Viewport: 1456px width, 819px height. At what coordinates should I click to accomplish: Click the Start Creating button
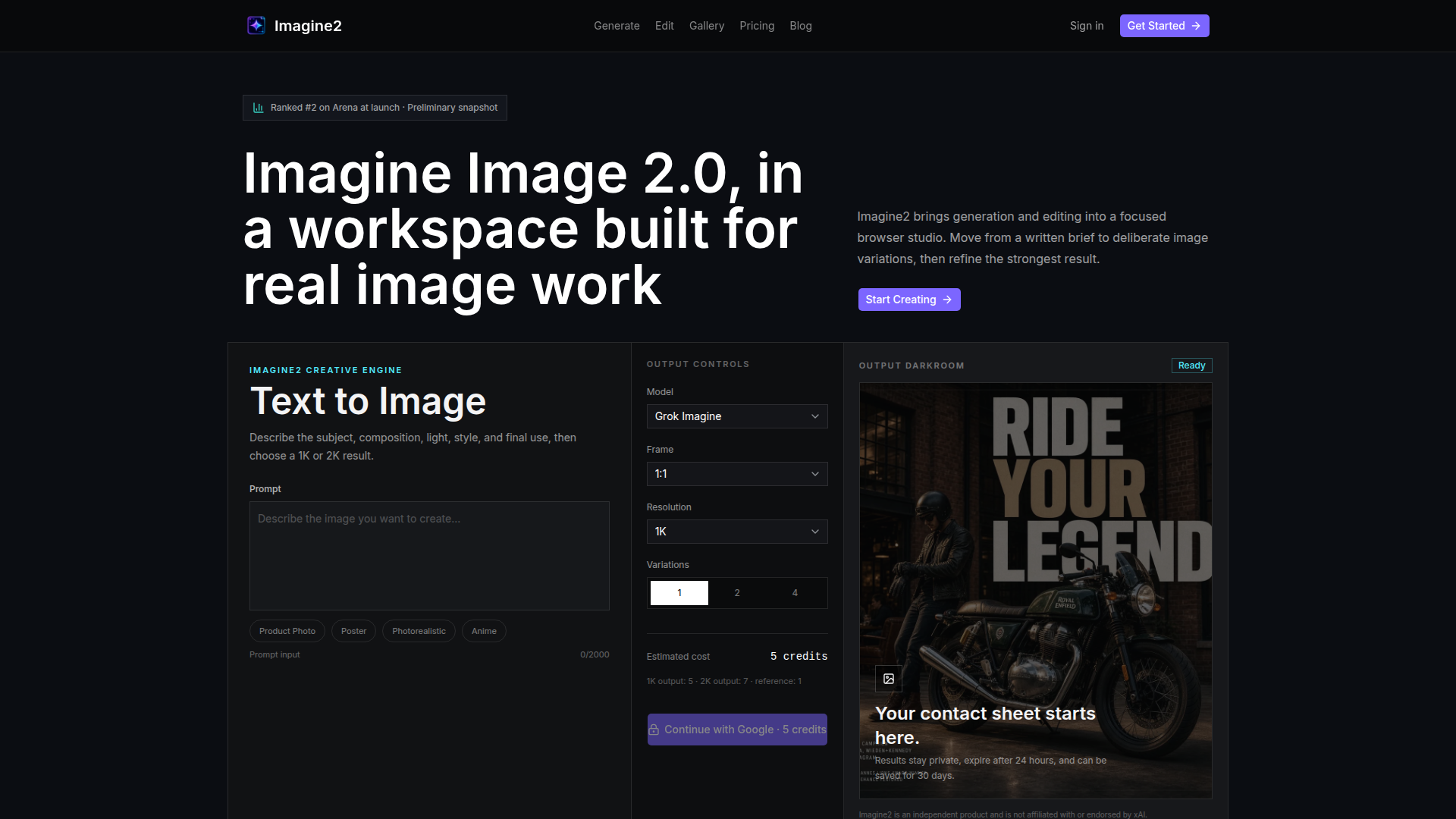tap(909, 300)
